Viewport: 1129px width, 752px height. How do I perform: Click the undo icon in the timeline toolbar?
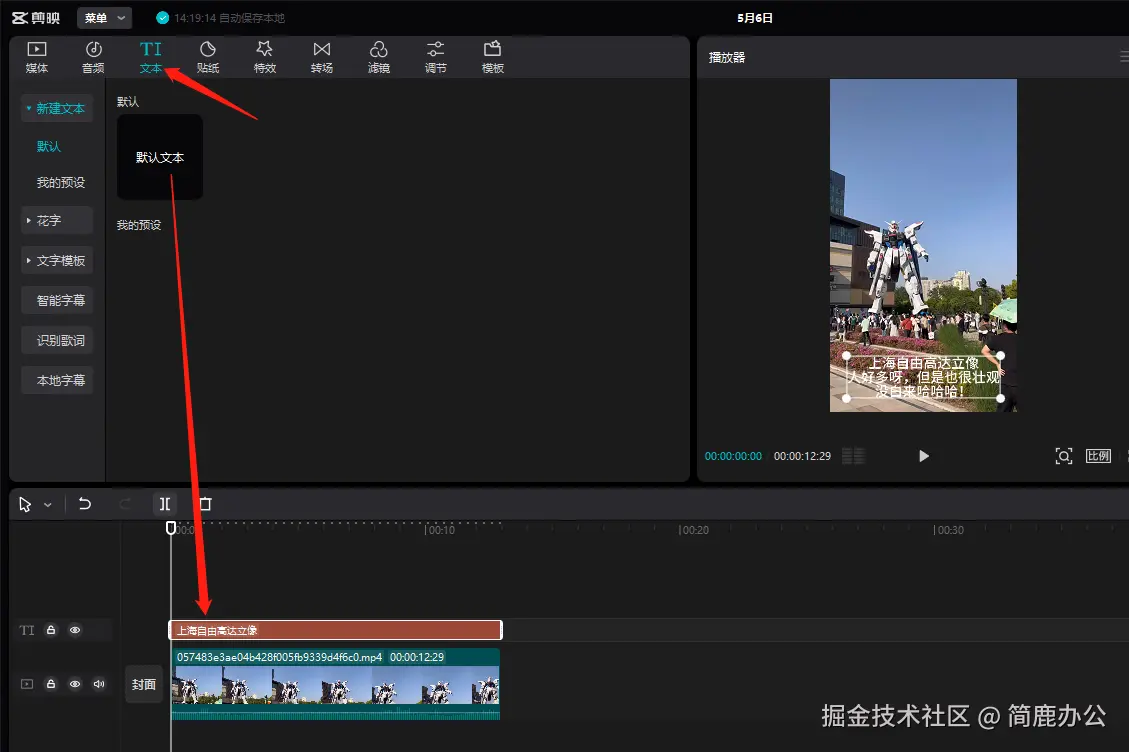[85, 504]
